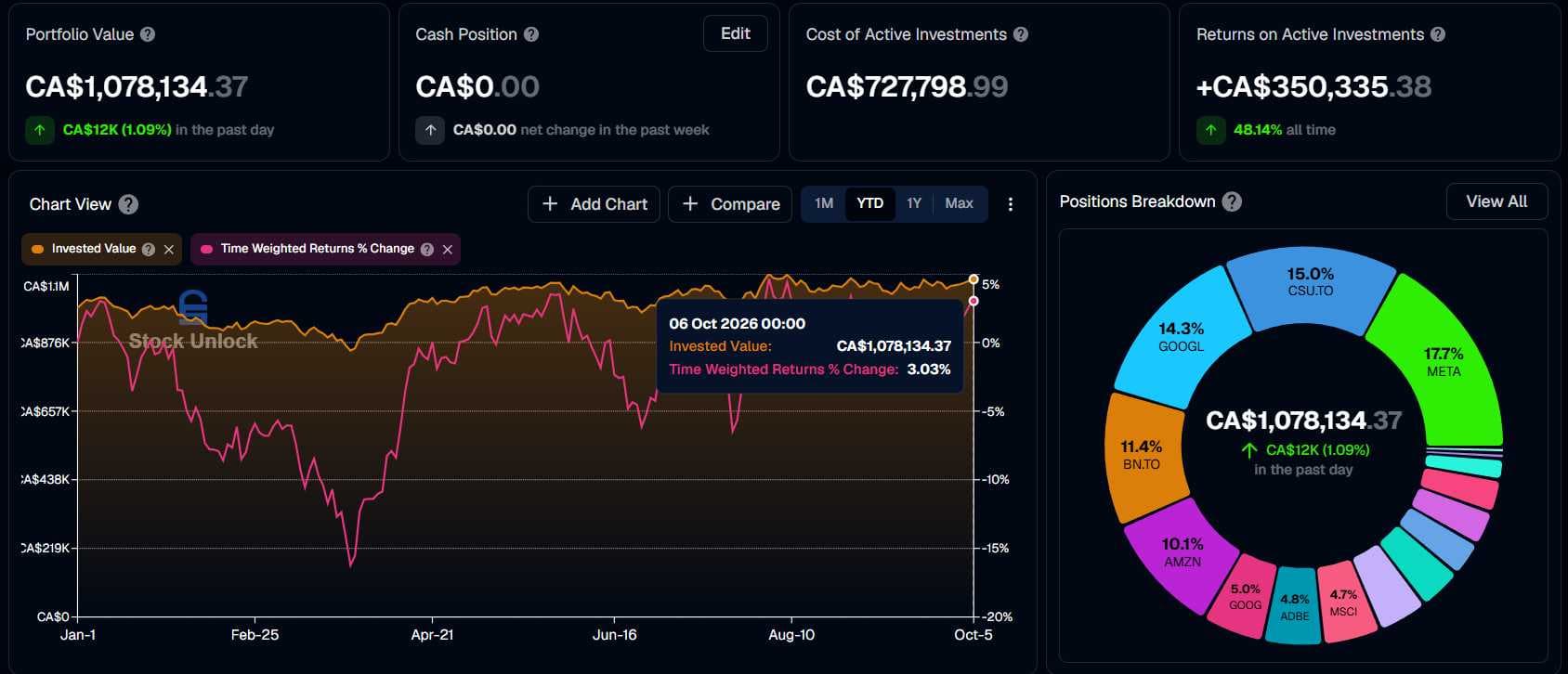Click the CA$1,078,134.37 Portfolio Value amount
The image size is (1568, 674).
pyautogui.click(x=137, y=86)
